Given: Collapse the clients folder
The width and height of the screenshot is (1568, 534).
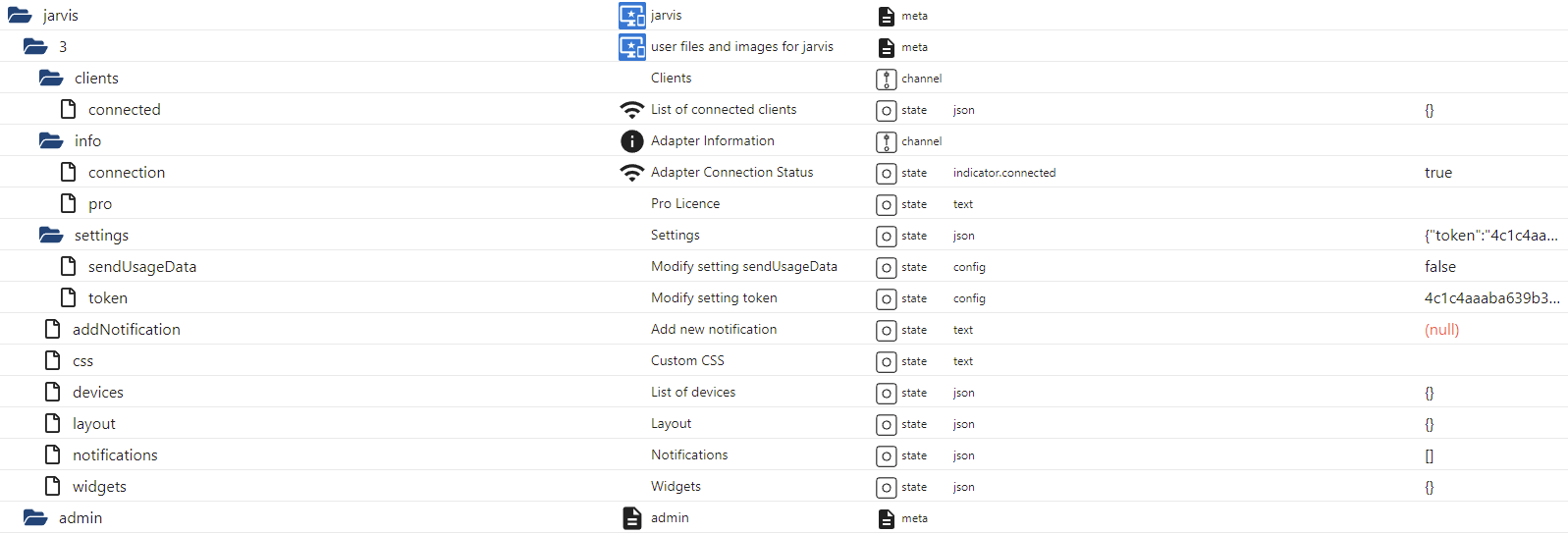Looking at the screenshot, I should pos(51,79).
